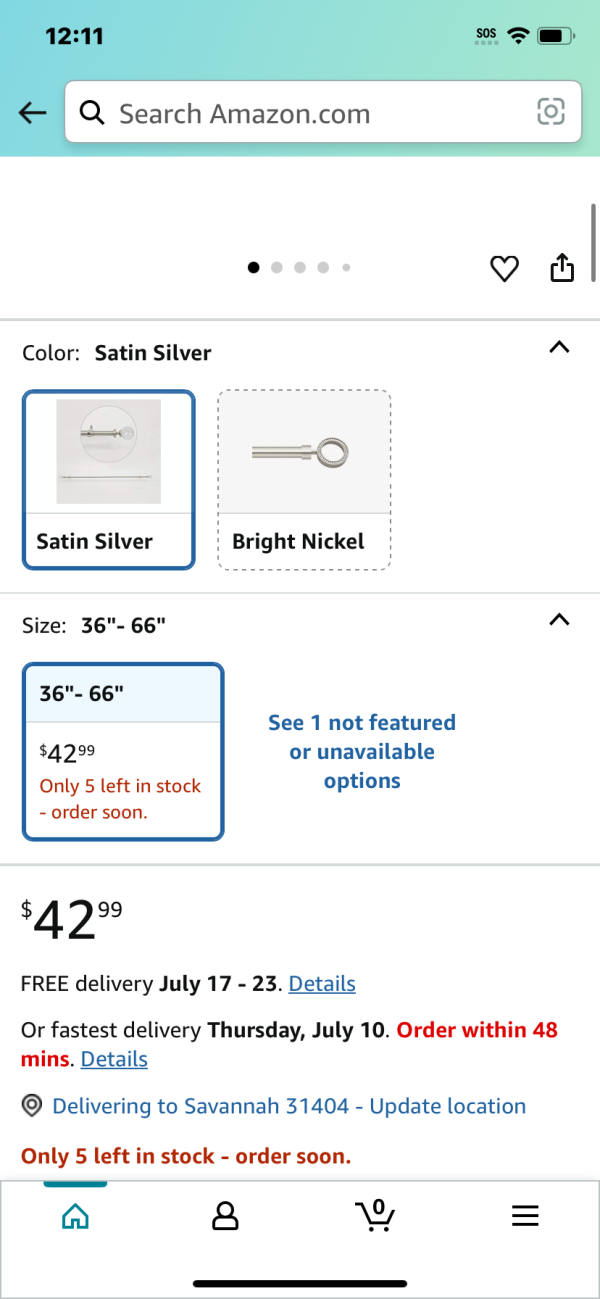Tap the back arrow icon
The height and width of the screenshot is (1299, 600).
pyautogui.click(x=33, y=113)
